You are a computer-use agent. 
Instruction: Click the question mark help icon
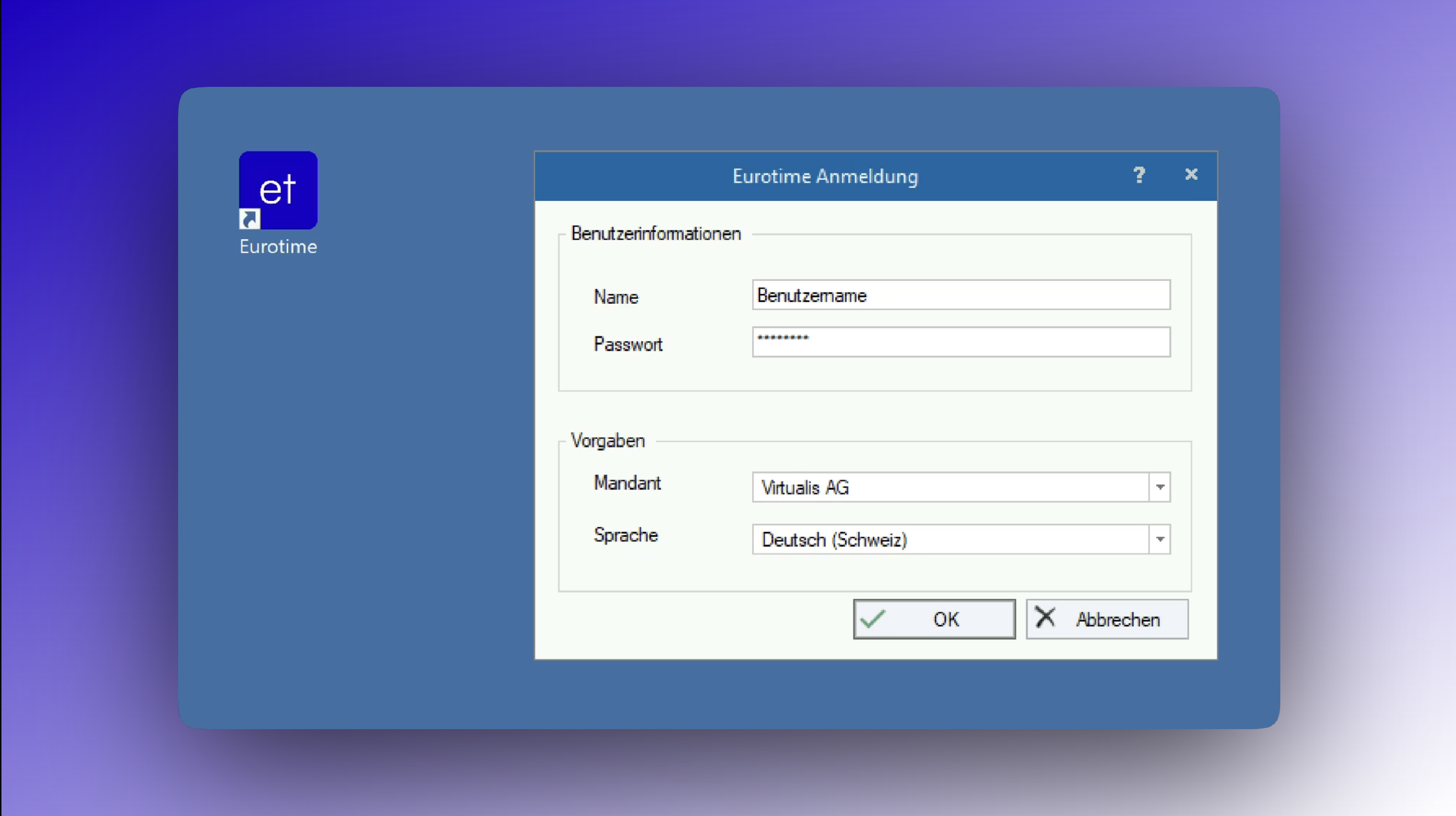click(x=1139, y=175)
